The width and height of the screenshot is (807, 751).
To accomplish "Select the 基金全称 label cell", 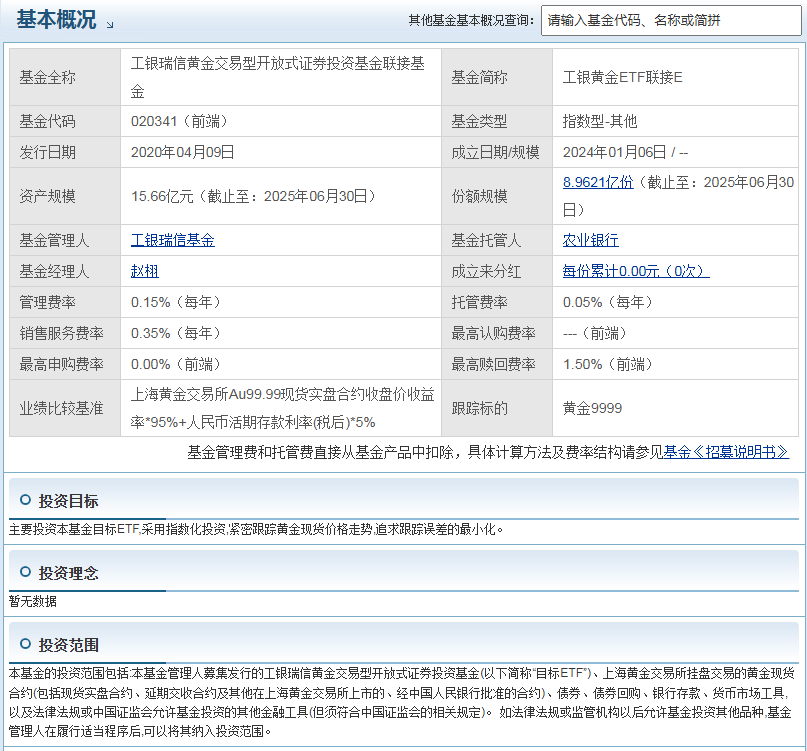I will click(x=65, y=77).
